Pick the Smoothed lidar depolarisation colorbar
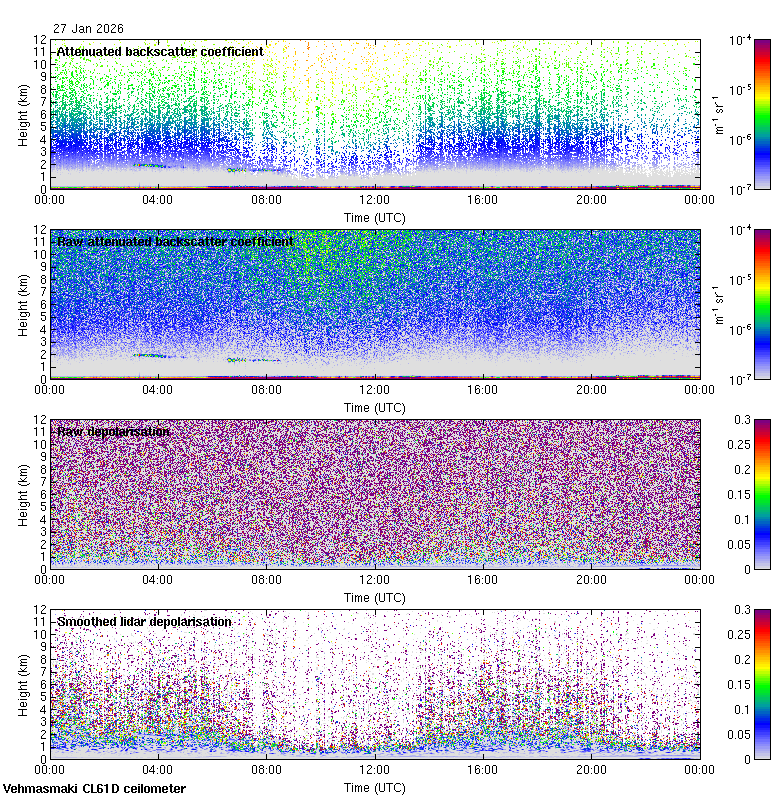Image resolution: width=780 pixels, height=800 pixels. (x=734, y=684)
